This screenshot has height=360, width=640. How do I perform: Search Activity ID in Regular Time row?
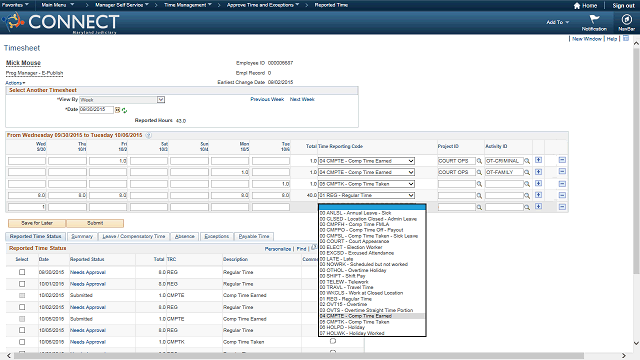pyautogui.click(x=527, y=196)
